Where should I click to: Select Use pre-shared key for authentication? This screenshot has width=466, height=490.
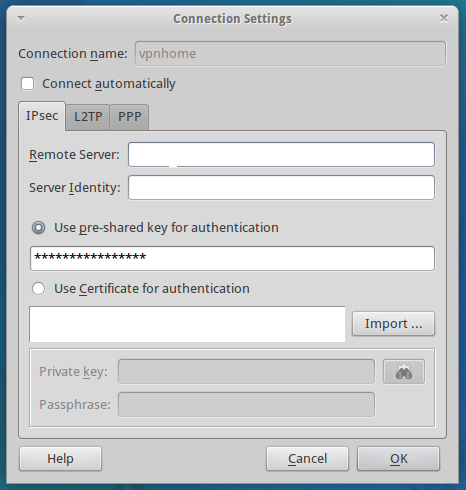[x=39, y=228]
